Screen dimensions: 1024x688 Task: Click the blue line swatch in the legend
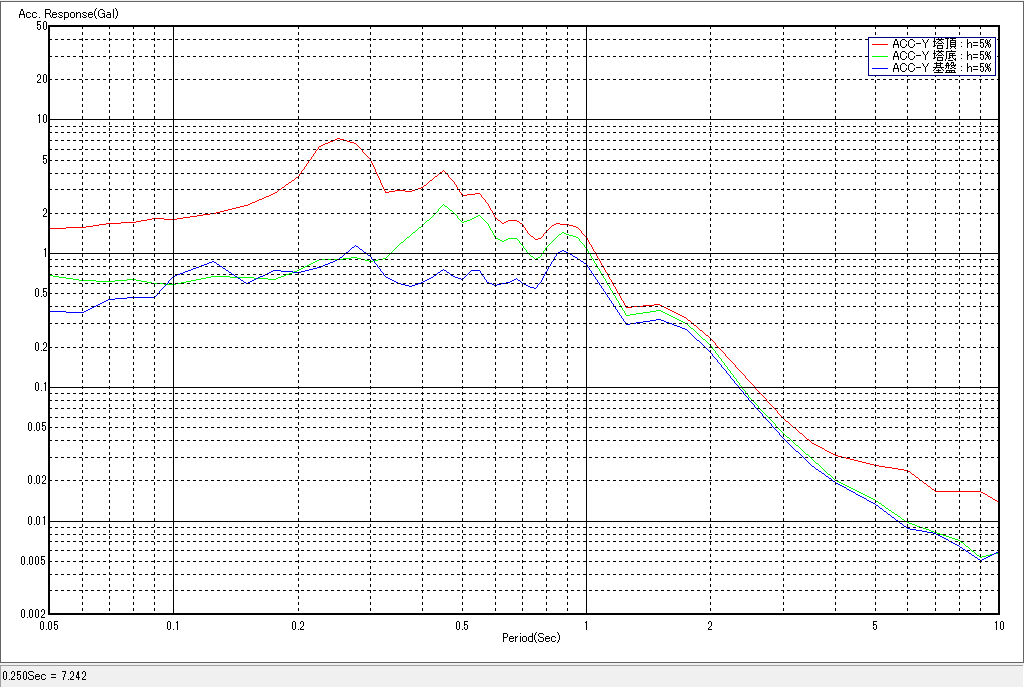pos(880,68)
